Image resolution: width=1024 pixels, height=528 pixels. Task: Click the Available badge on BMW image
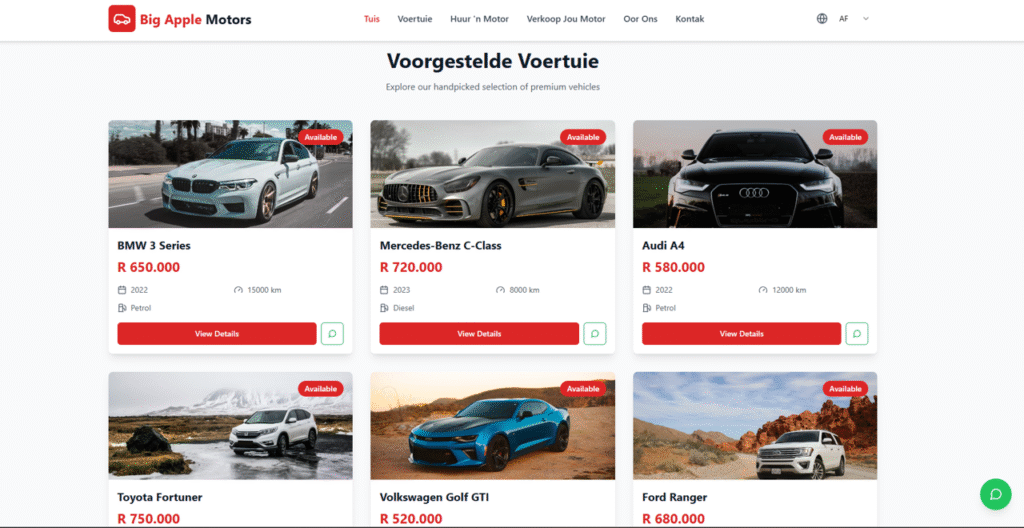[x=321, y=137]
